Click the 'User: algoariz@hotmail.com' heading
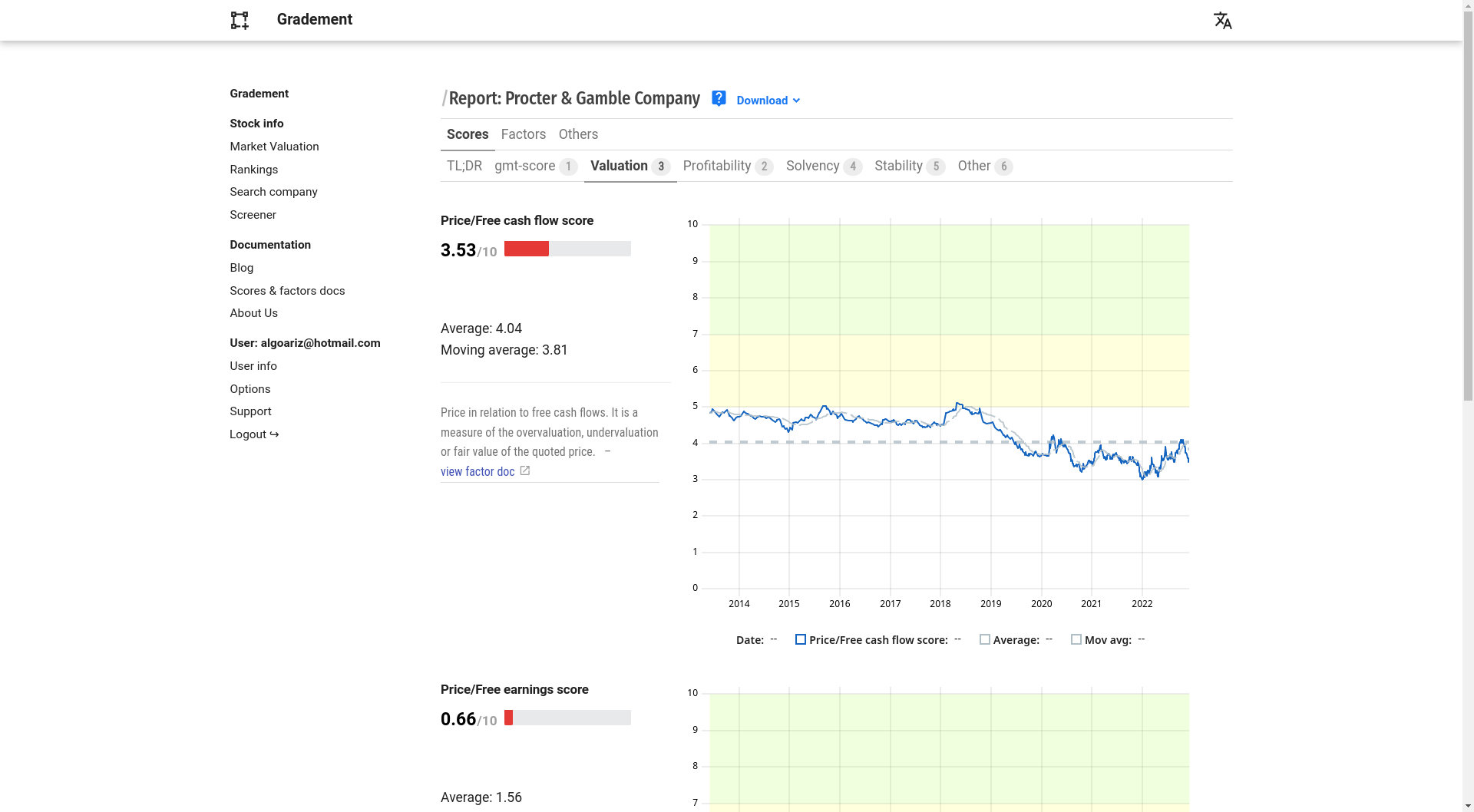Screen dimensions: 1474x812 [x=305, y=343]
